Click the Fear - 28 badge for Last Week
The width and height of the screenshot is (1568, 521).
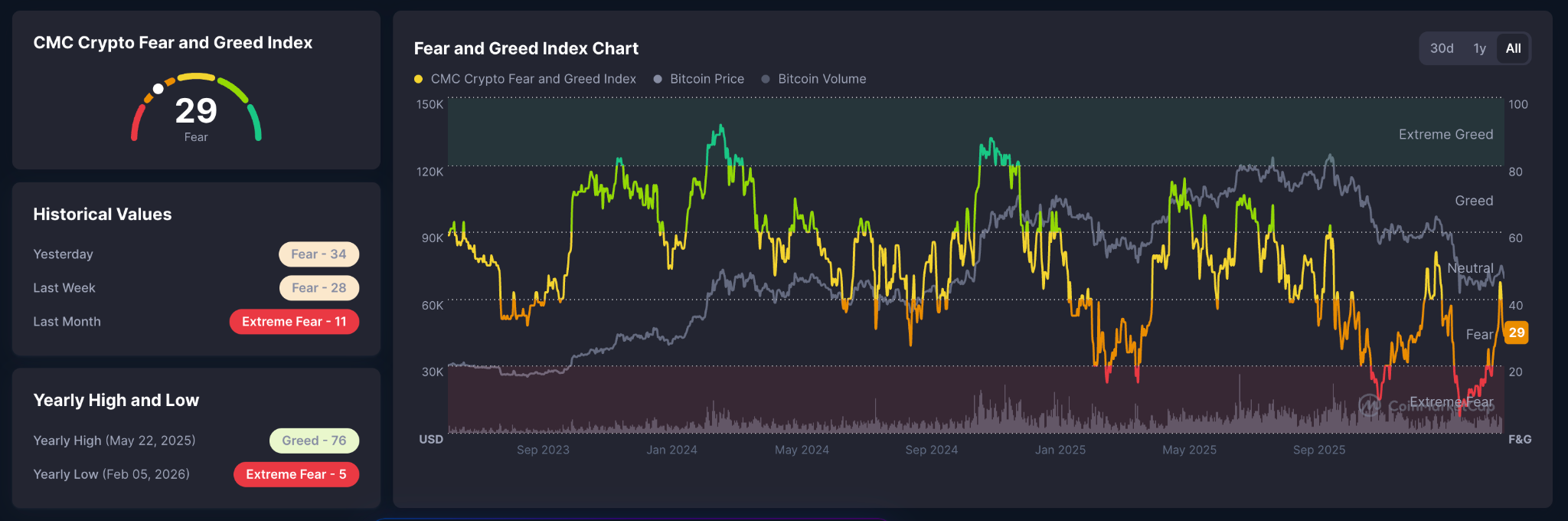(x=319, y=288)
